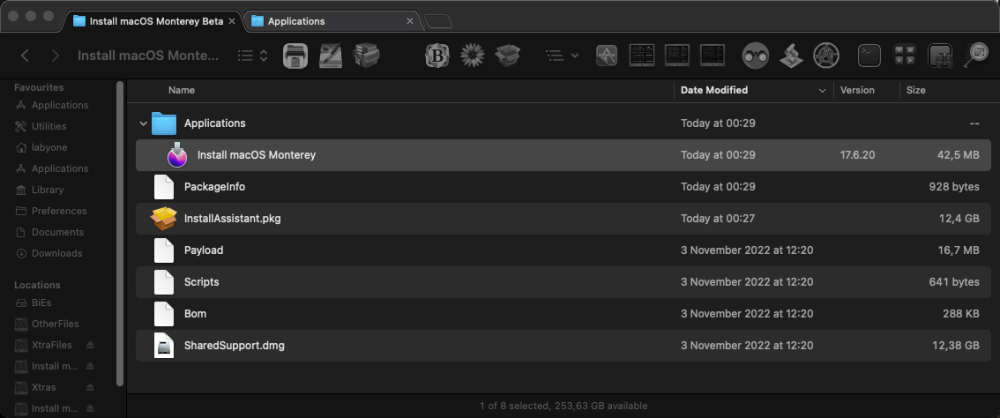Image resolution: width=1000 pixels, height=418 pixels.
Task: Click the 1 of 8 selected status text
Action: [563, 406]
